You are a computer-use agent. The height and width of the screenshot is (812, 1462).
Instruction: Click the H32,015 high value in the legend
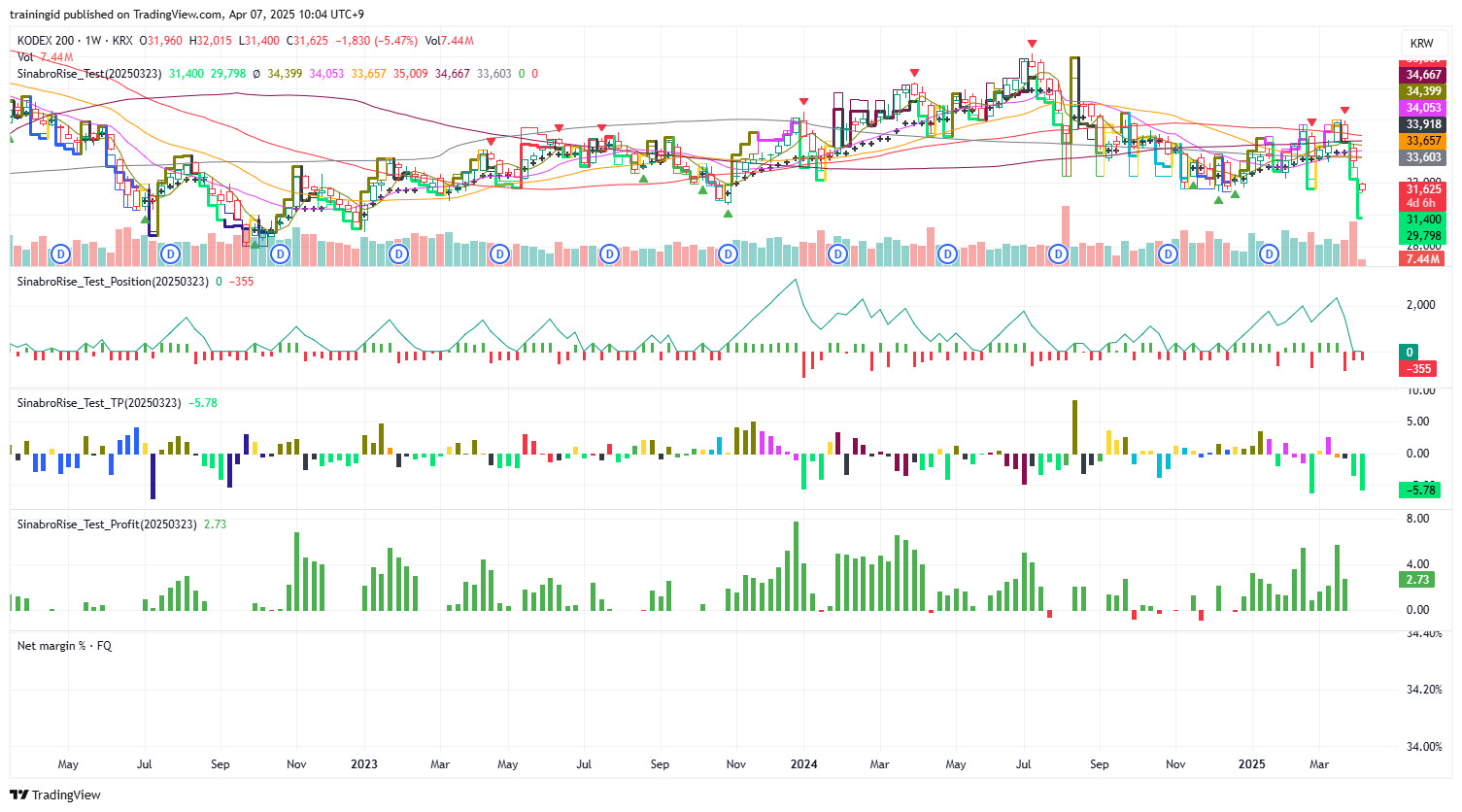click(x=211, y=41)
